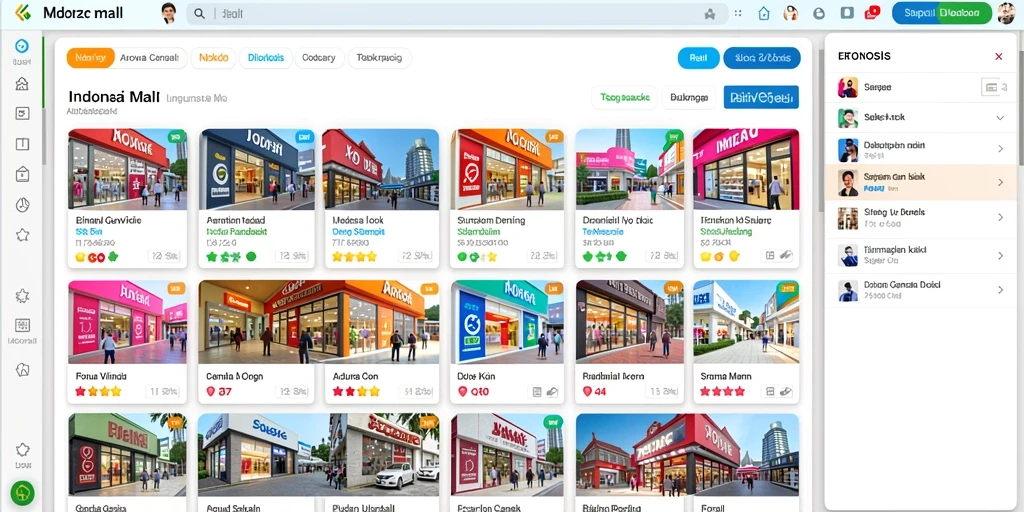This screenshot has width=1024, height=512.
Task: Click the light blue Reil button
Action: coord(699,58)
